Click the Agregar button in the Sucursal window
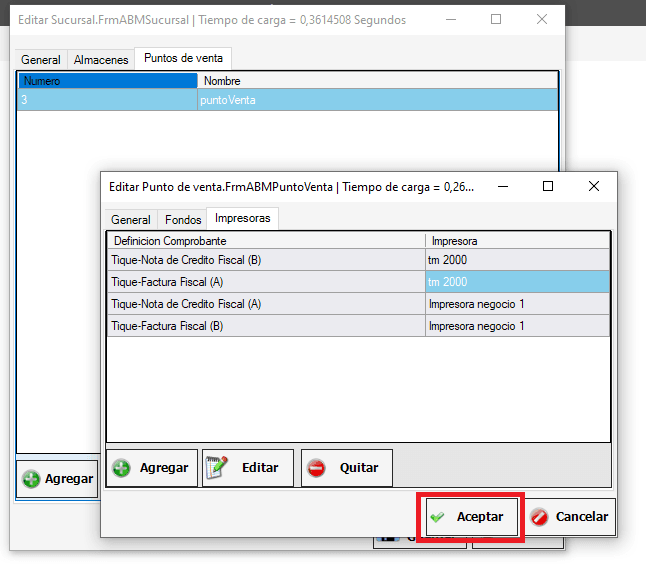The image size is (646, 565). pyautogui.click(x=57, y=479)
